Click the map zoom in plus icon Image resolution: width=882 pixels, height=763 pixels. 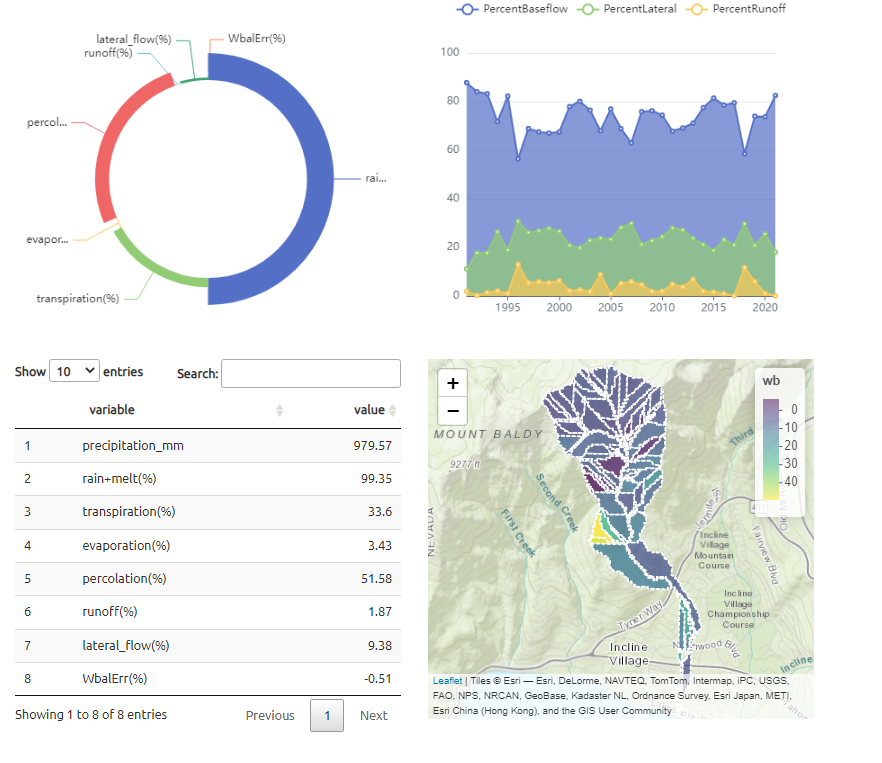[x=452, y=384]
